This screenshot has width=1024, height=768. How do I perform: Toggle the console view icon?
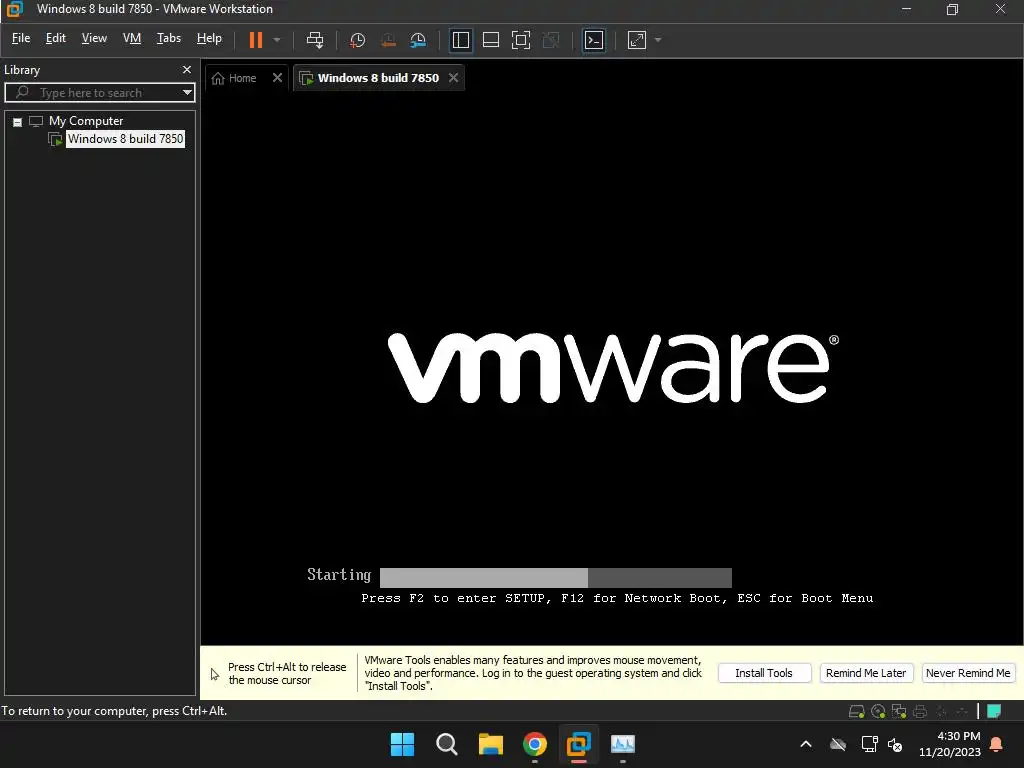coord(594,40)
